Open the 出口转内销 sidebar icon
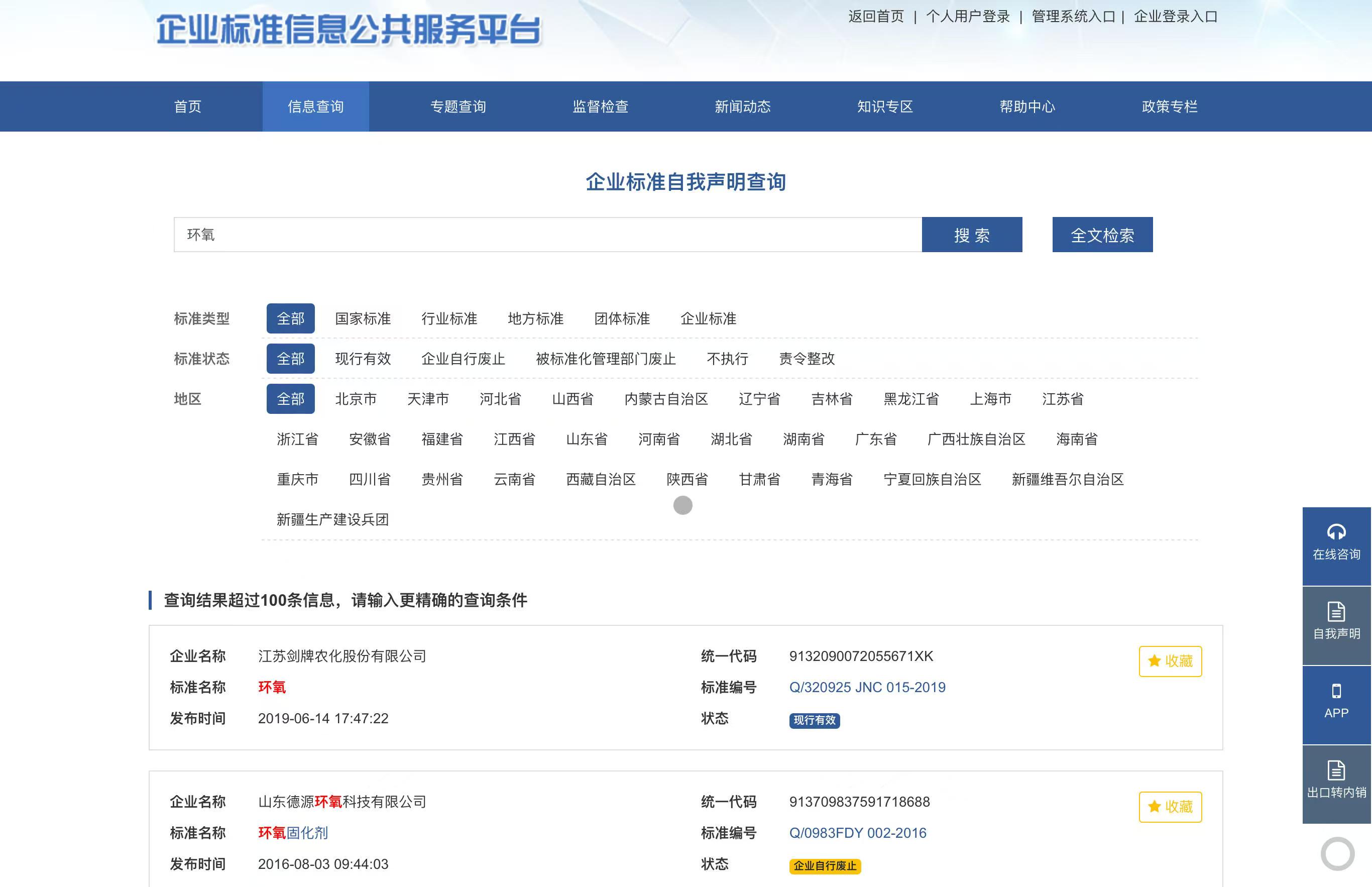Screen dimensions: 1372x887 [x=1336, y=784]
